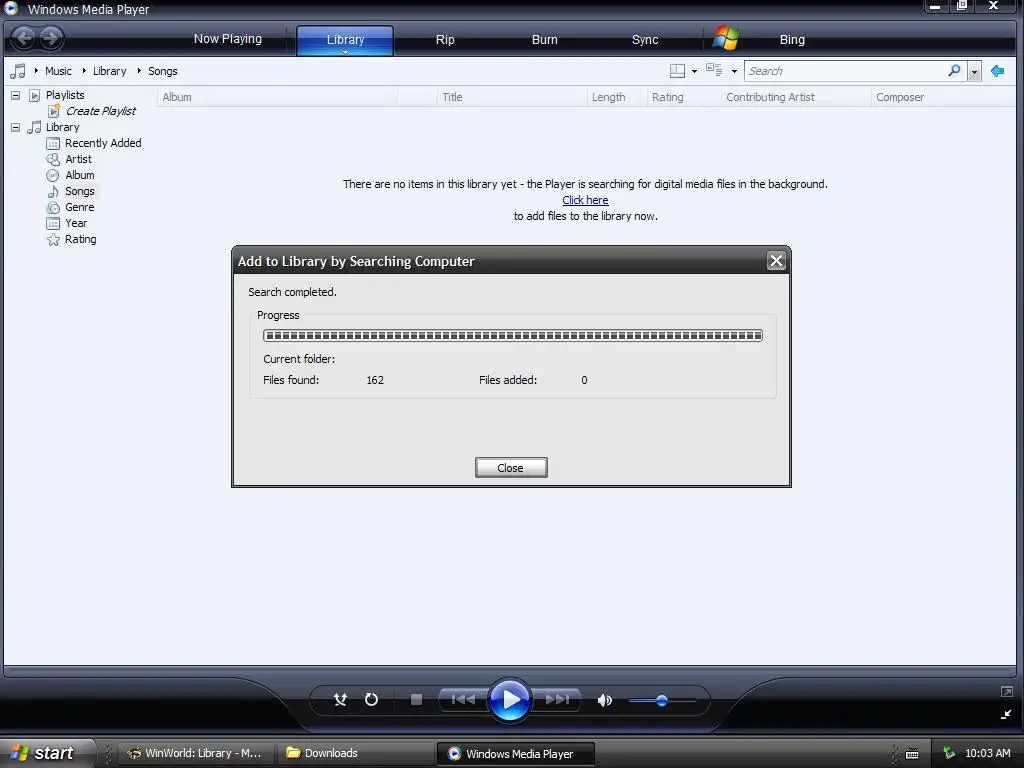Sort by the Composer column header
1024x768 pixels.
point(942,97)
